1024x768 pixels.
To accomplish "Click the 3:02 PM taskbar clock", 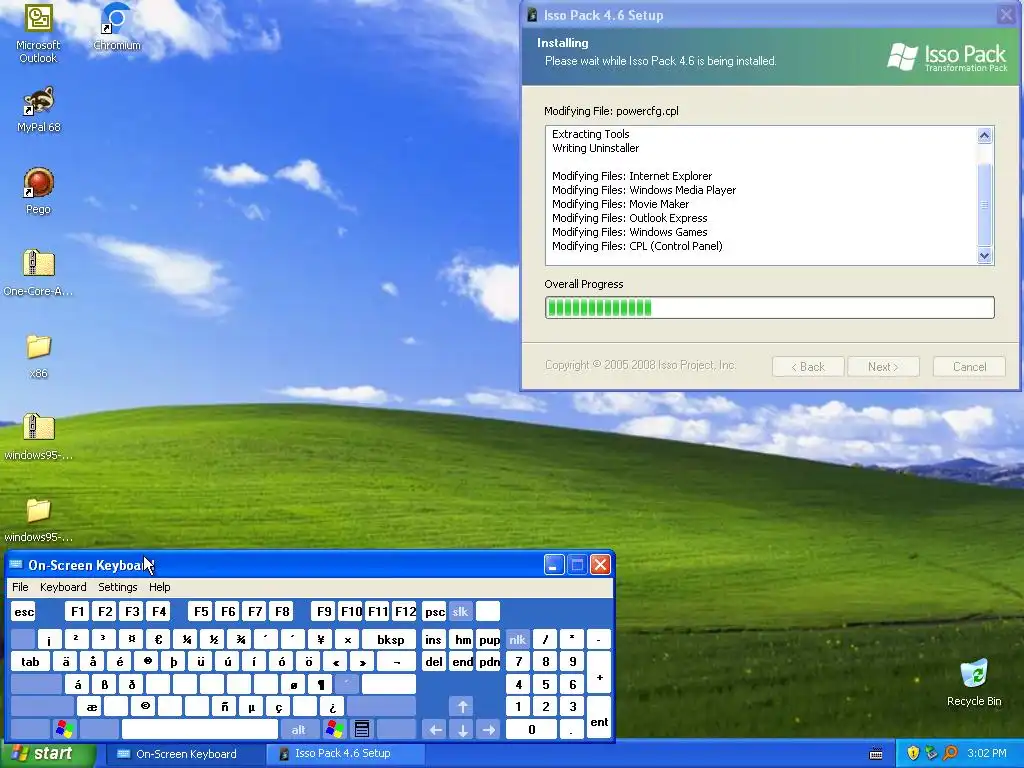I will 986,754.
